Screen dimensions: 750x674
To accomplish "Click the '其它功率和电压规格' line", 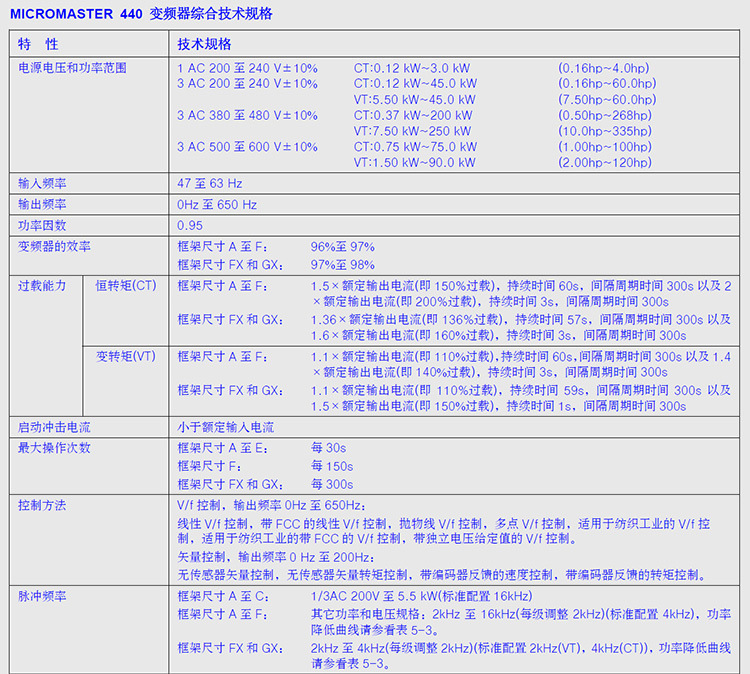I will coord(521,614).
